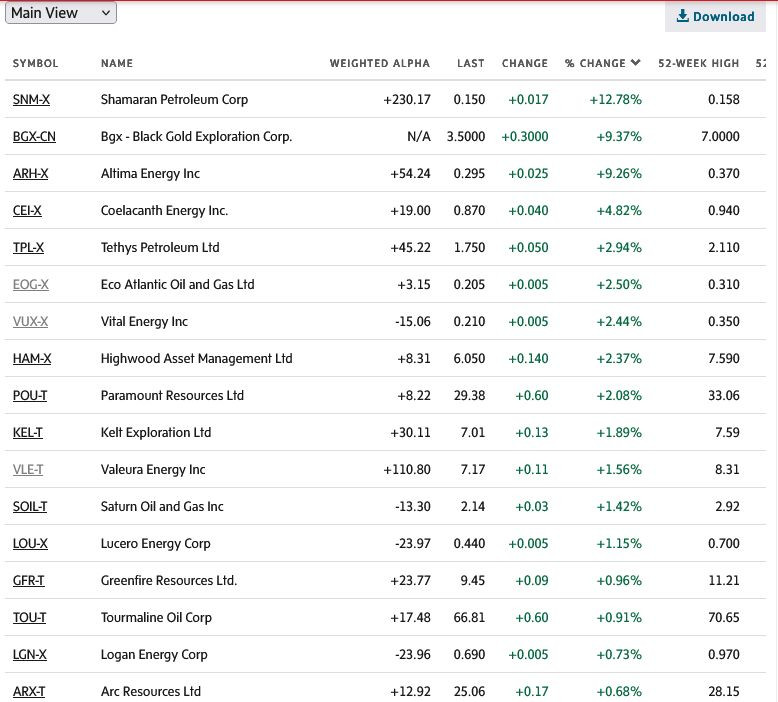This screenshot has width=778, height=702.
Task: Select Arc Resources Ltd name
Action: click(151, 692)
